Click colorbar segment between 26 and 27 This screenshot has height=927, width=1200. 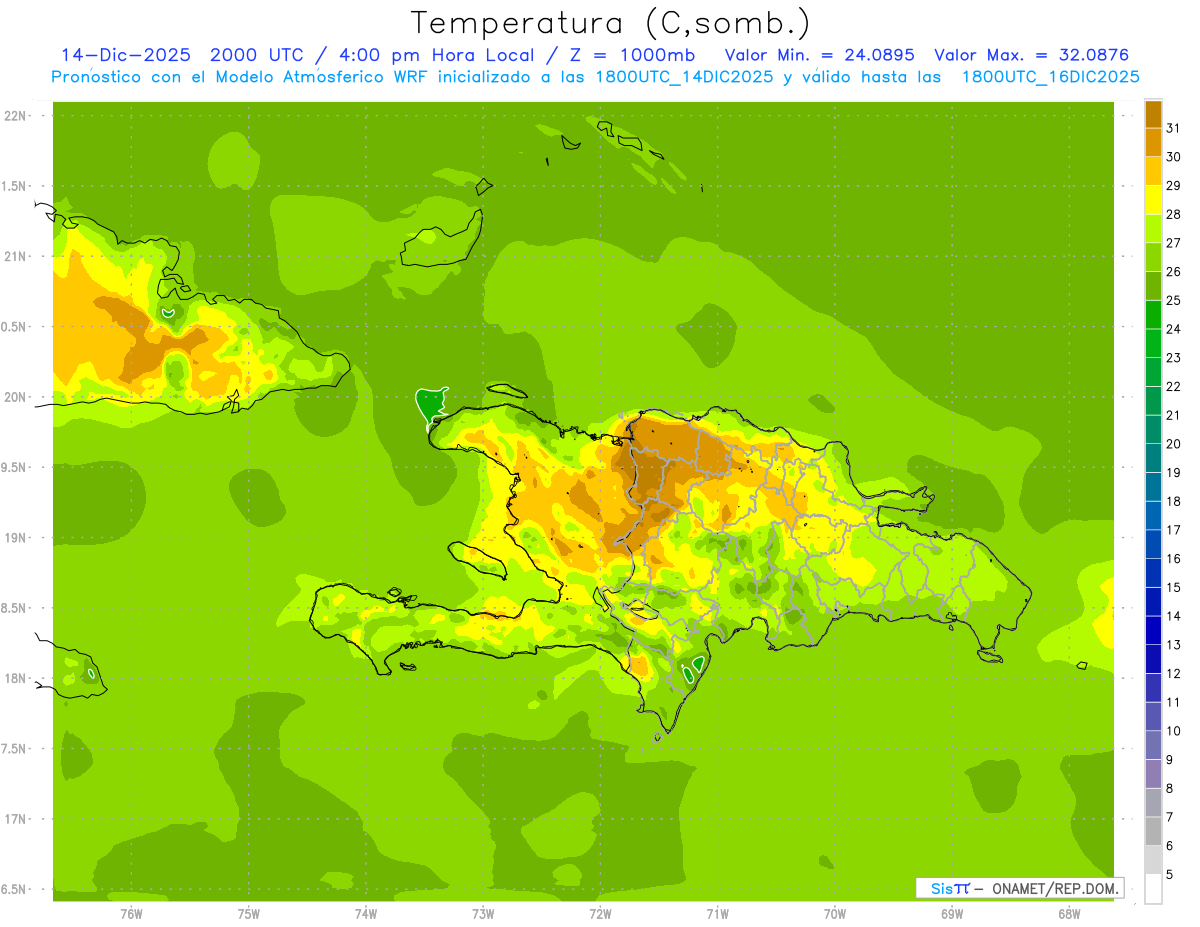1153,257
